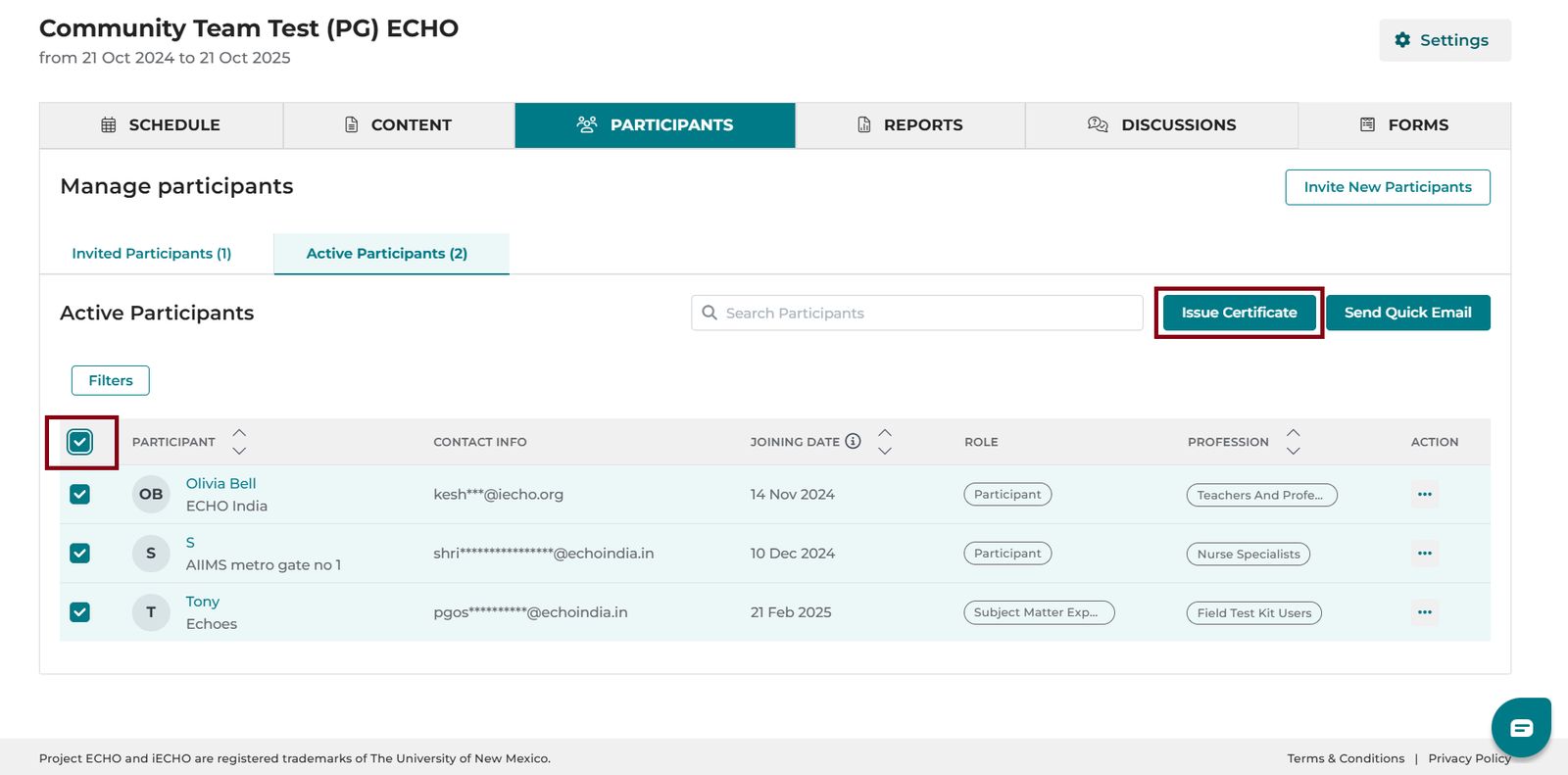This screenshot has height=775, width=1568.
Task: Open the Filters button
Action: pyautogui.click(x=111, y=380)
